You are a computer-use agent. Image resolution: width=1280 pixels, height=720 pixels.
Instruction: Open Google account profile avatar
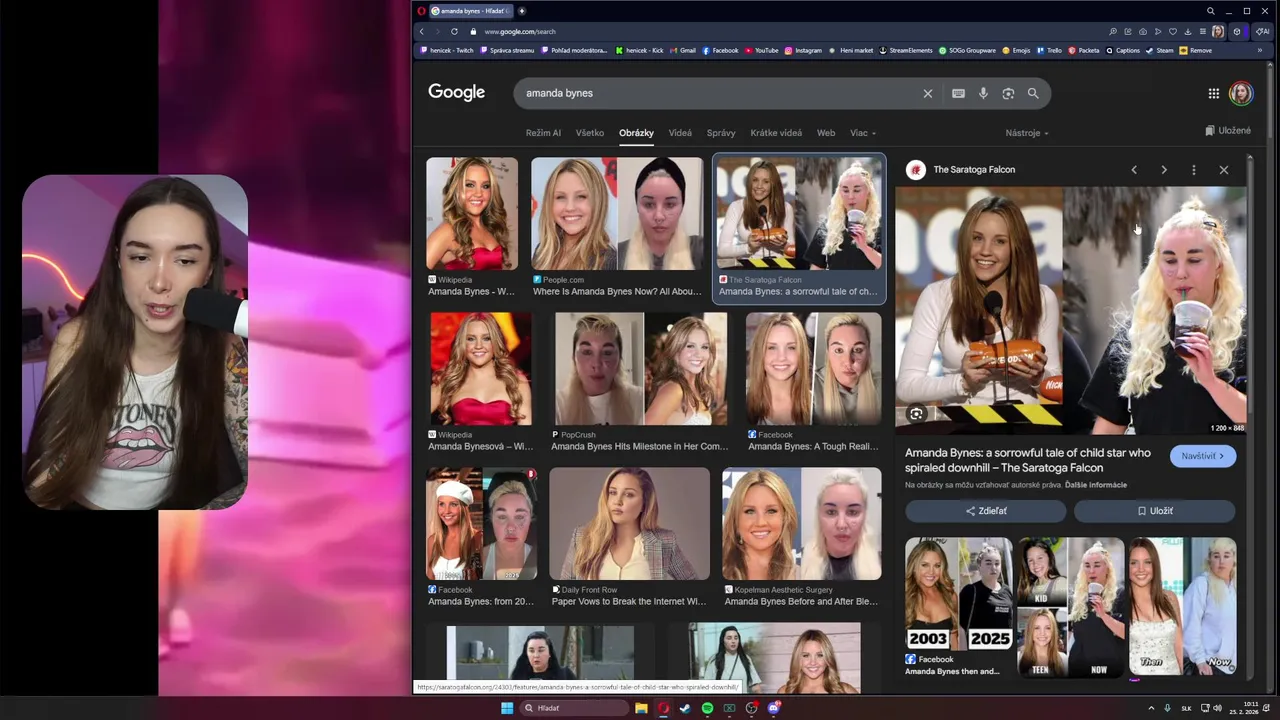click(x=1241, y=93)
